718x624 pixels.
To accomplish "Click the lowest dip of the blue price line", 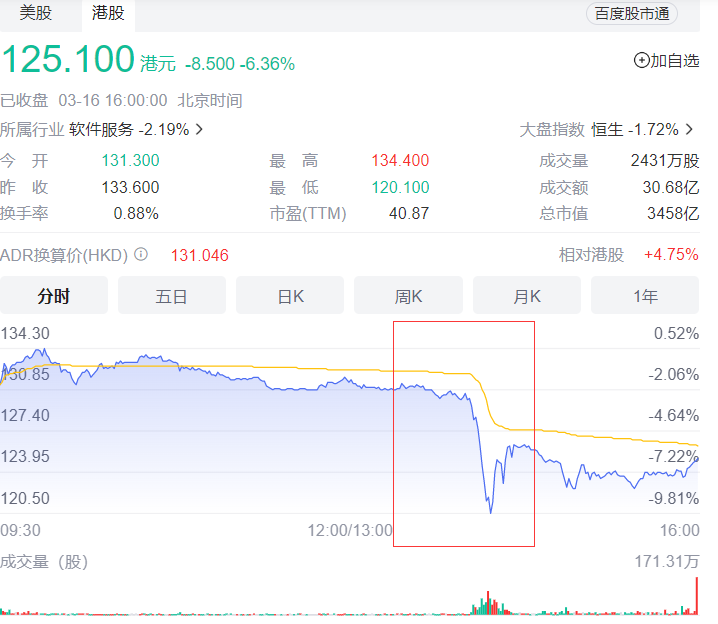I will [491, 512].
